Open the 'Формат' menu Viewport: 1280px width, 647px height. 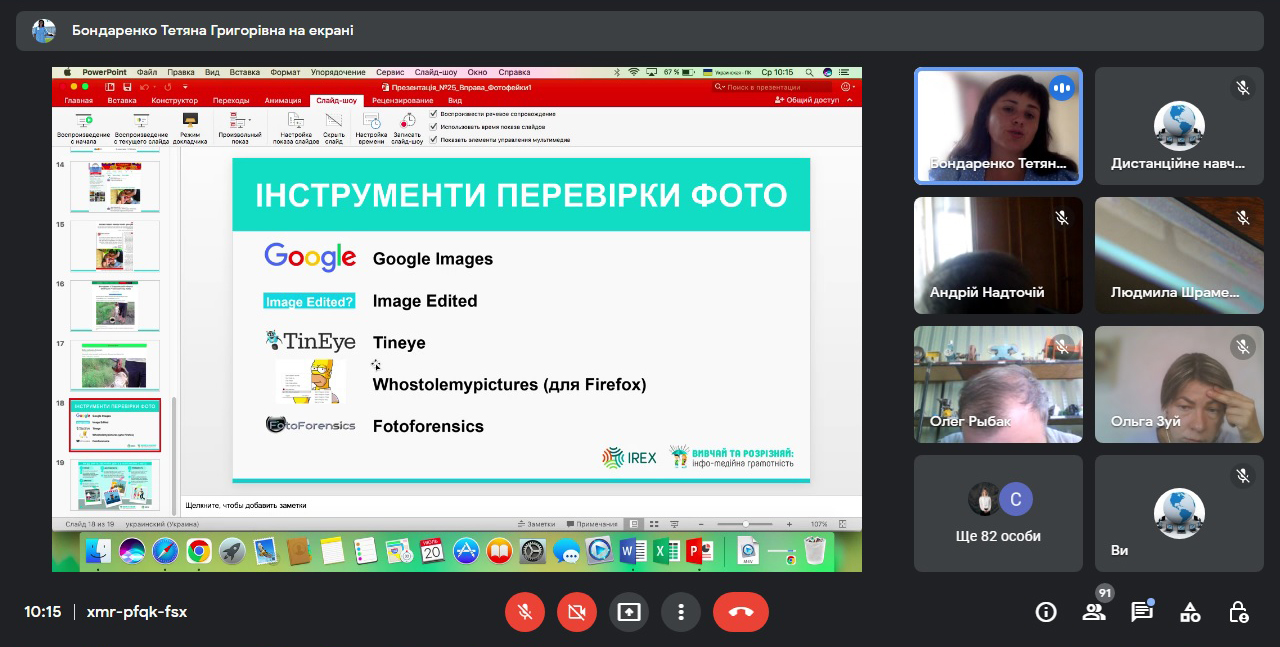coord(285,72)
